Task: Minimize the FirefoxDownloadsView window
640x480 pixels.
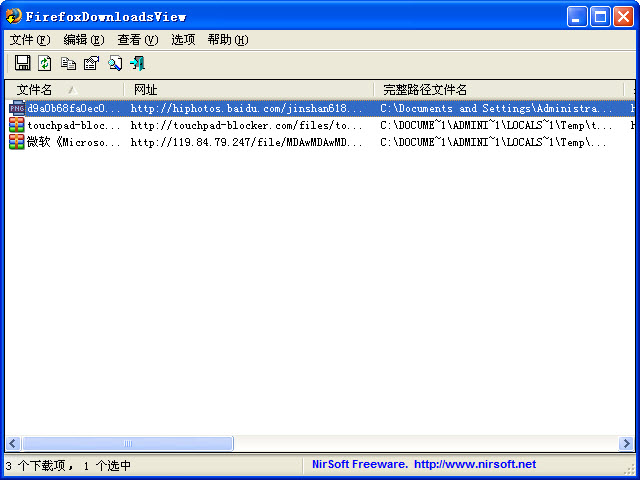Action: point(577,17)
